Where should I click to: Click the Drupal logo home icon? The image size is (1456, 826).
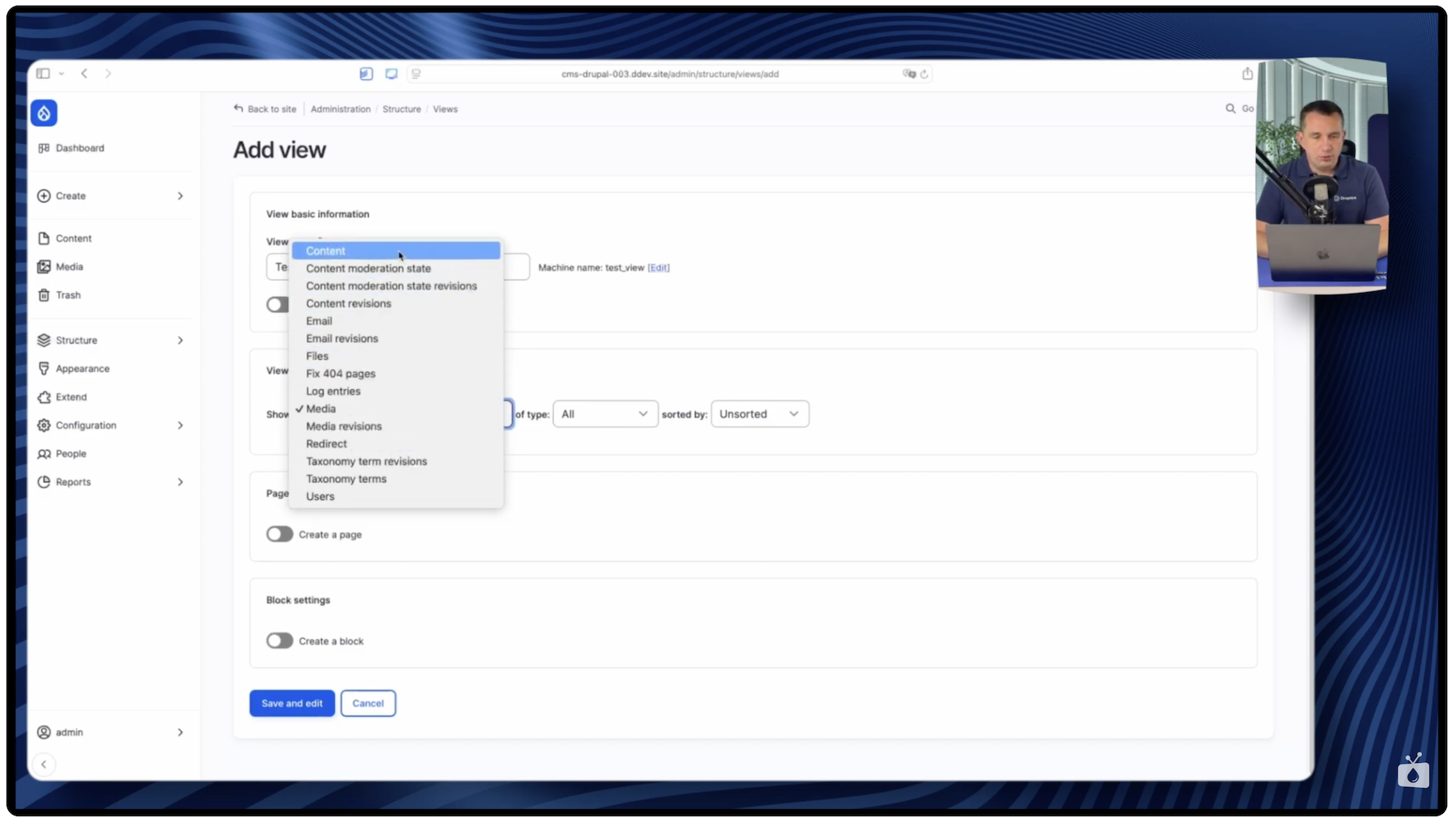(x=44, y=113)
